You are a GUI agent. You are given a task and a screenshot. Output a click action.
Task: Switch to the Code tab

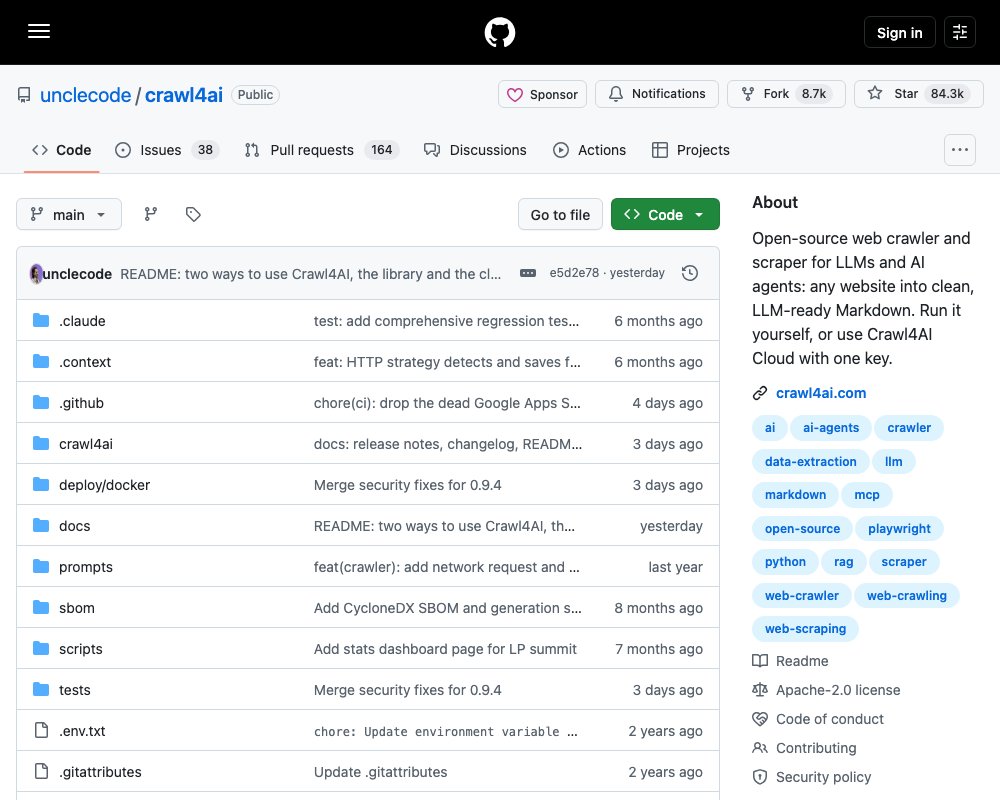coord(62,150)
